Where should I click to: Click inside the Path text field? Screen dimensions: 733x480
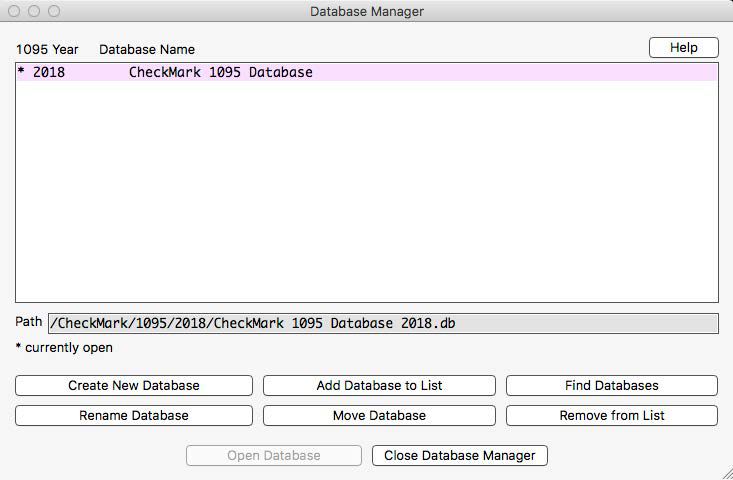click(382, 323)
